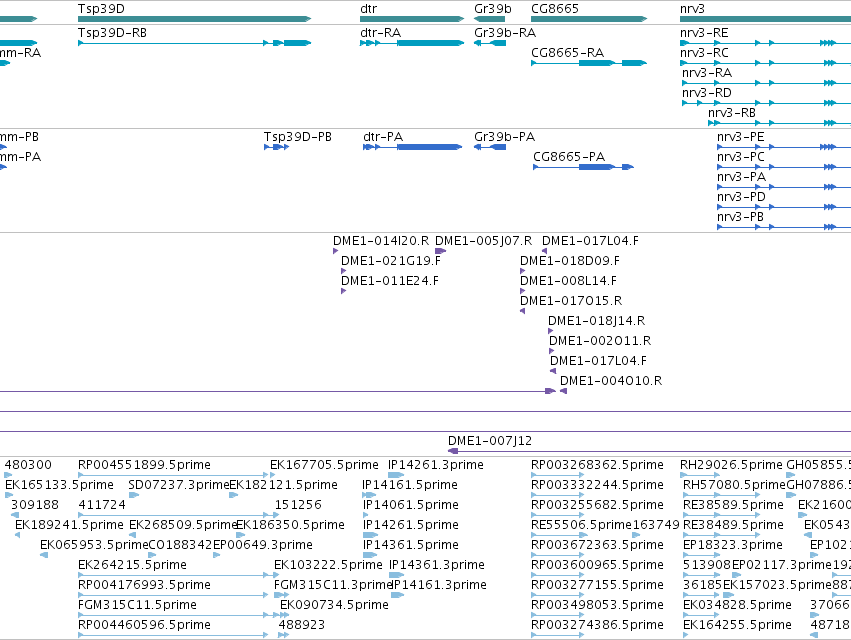
Task: Select the RH29026.5prime EST label
Action: click(732, 465)
